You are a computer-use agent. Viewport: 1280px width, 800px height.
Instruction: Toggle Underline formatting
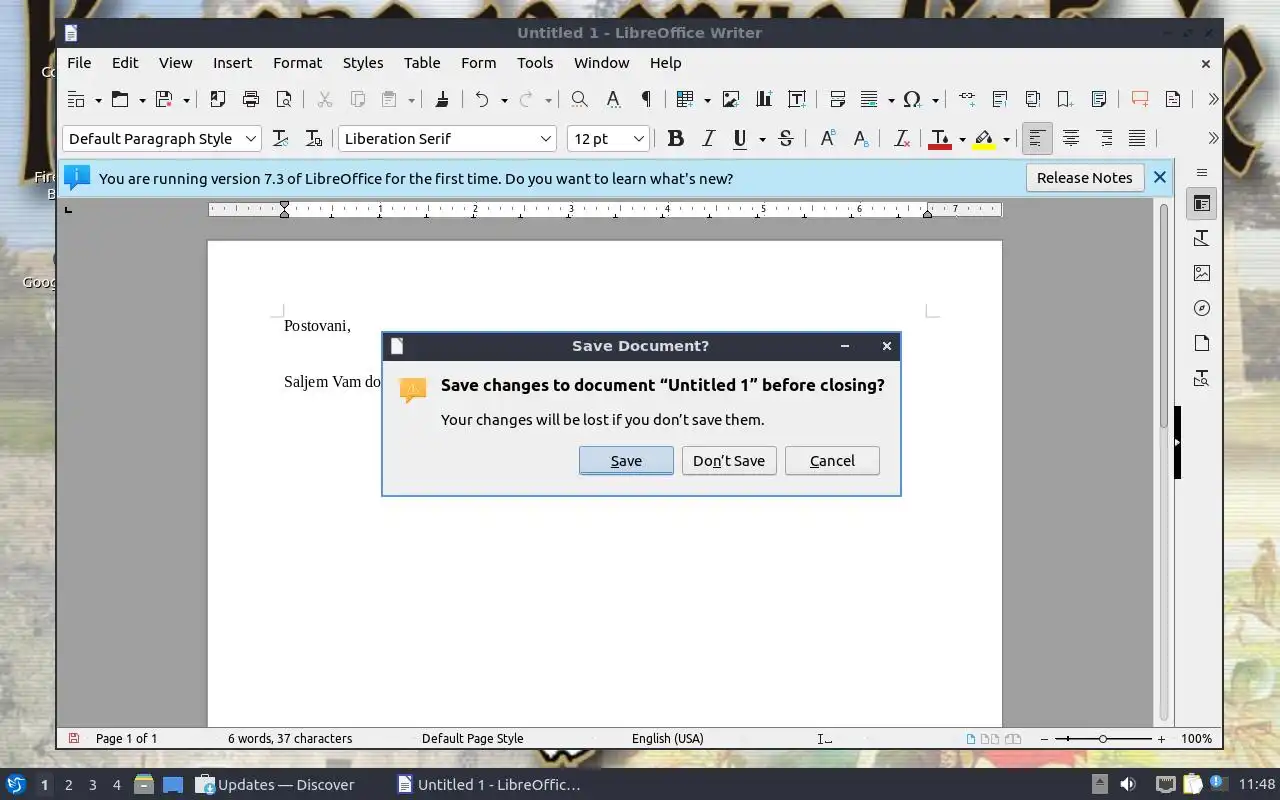click(740, 139)
